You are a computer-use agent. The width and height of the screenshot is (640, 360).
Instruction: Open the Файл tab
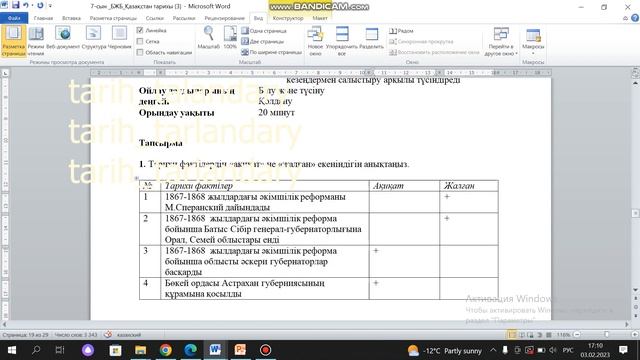[x=14, y=18]
